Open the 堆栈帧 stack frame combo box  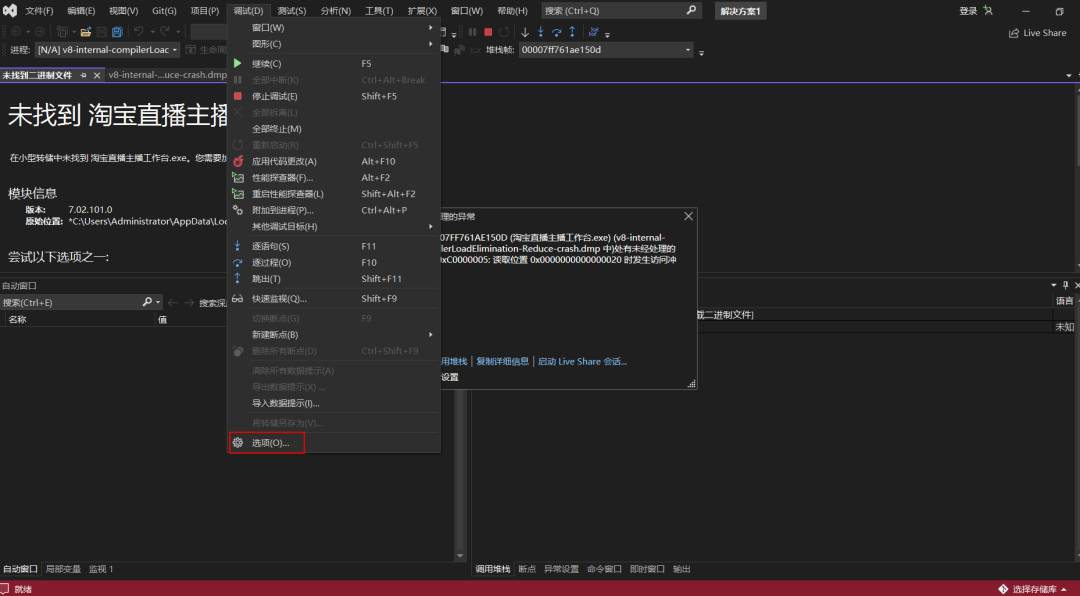click(605, 50)
